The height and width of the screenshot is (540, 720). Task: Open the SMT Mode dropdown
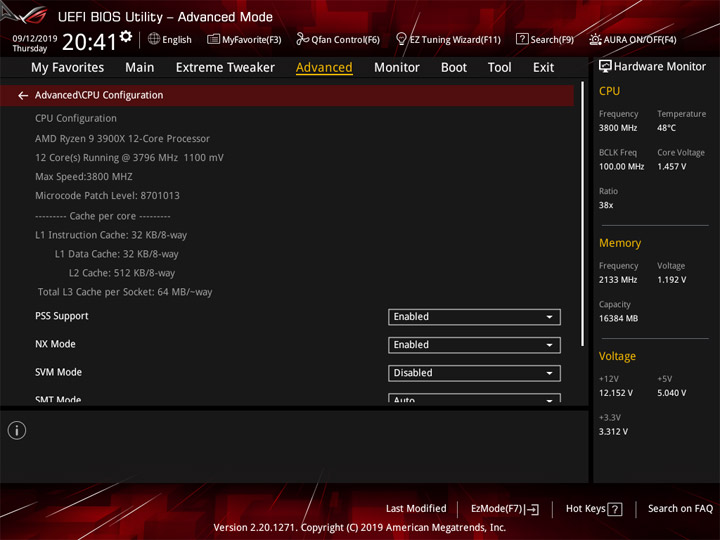pos(474,398)
